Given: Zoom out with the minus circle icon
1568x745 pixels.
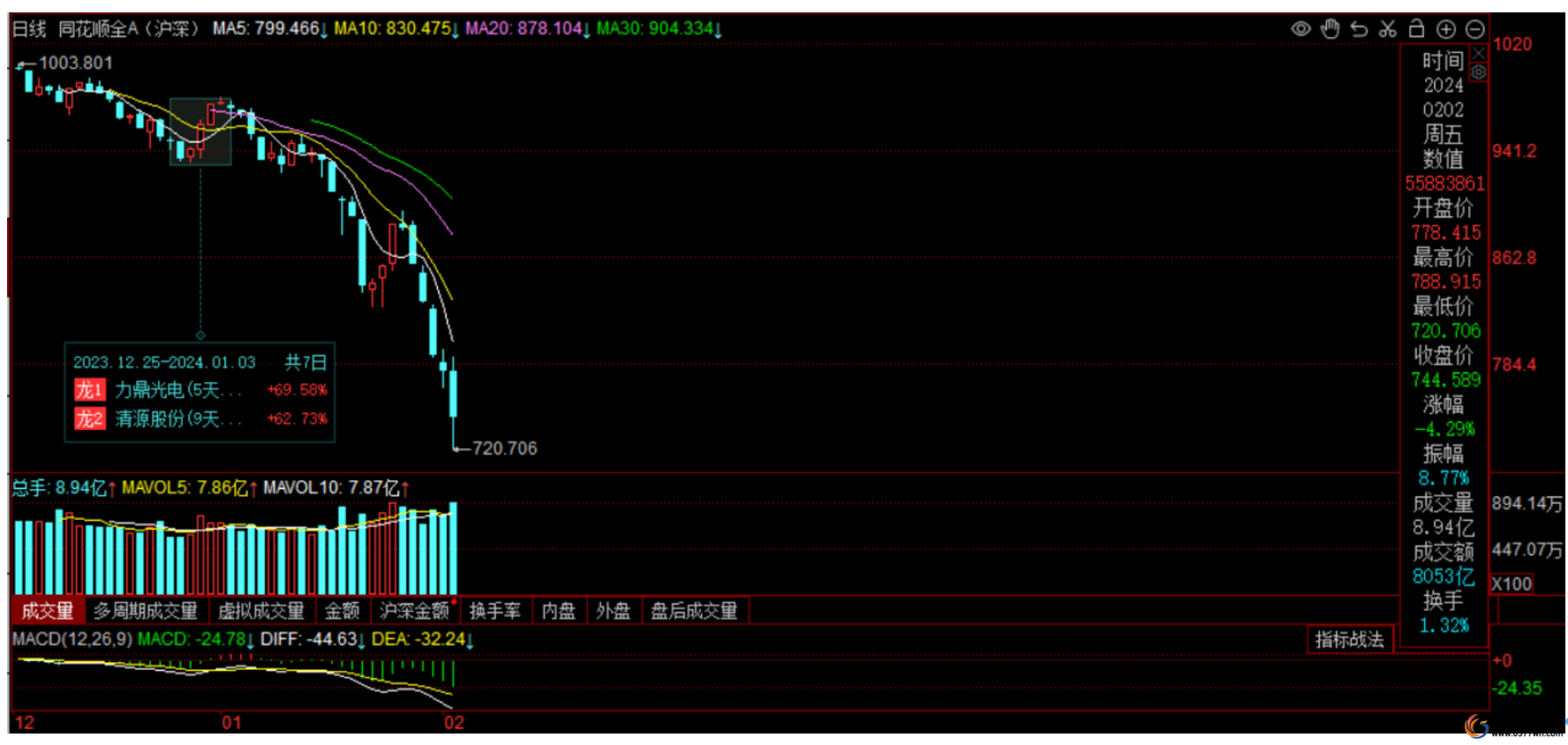Looking at the screenshot, I should click(1475, 29).
